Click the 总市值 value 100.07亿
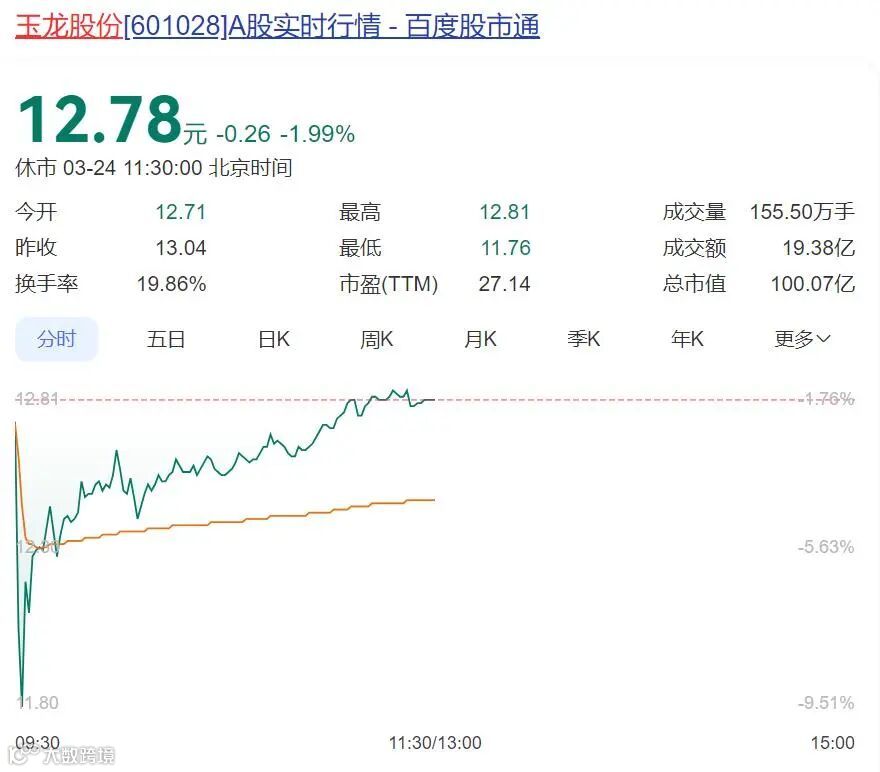This screenshot has height=772, width=880. coord(813,284)
